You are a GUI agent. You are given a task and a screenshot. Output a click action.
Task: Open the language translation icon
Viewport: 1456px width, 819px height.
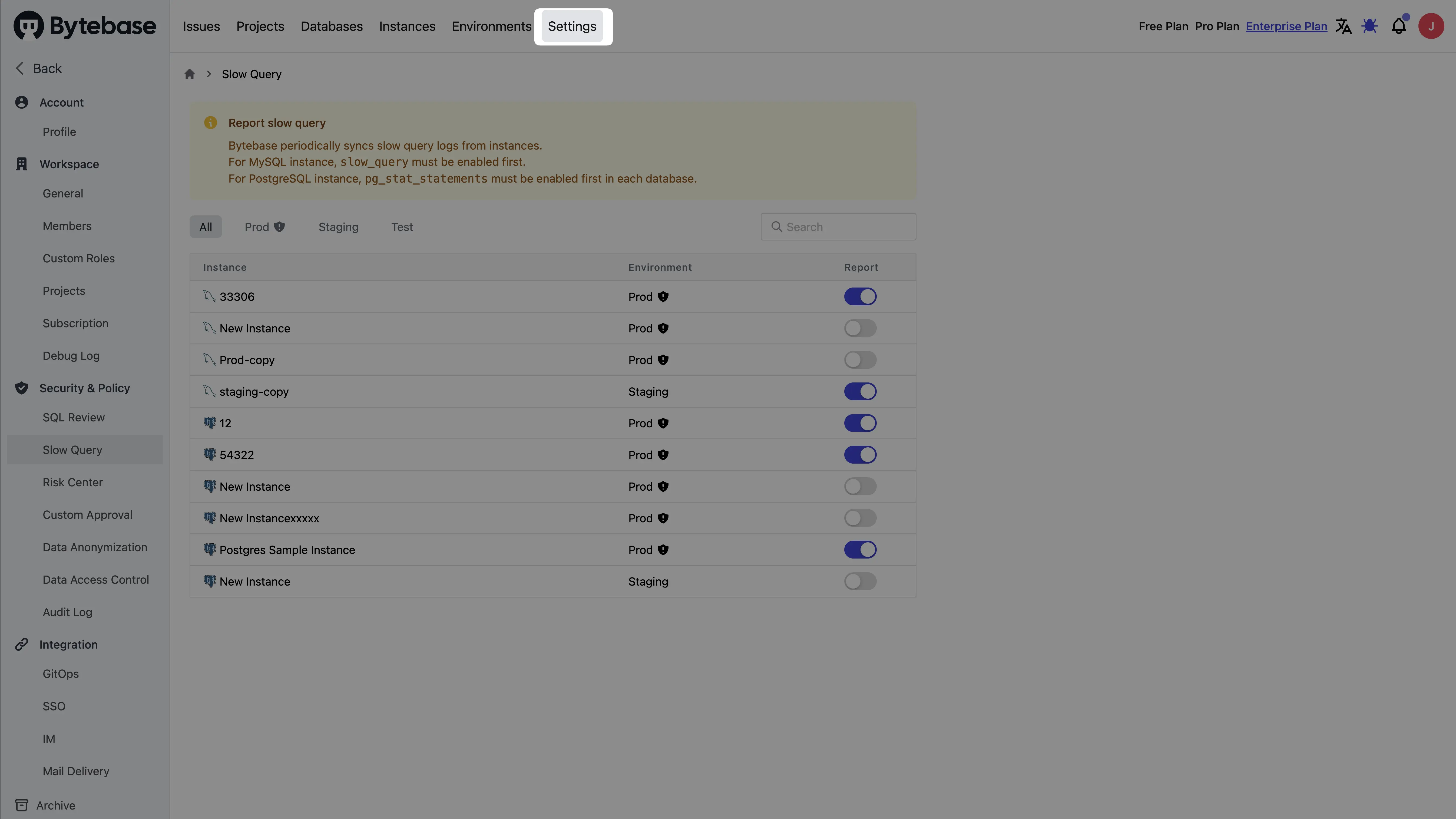tap(1344, 26)
